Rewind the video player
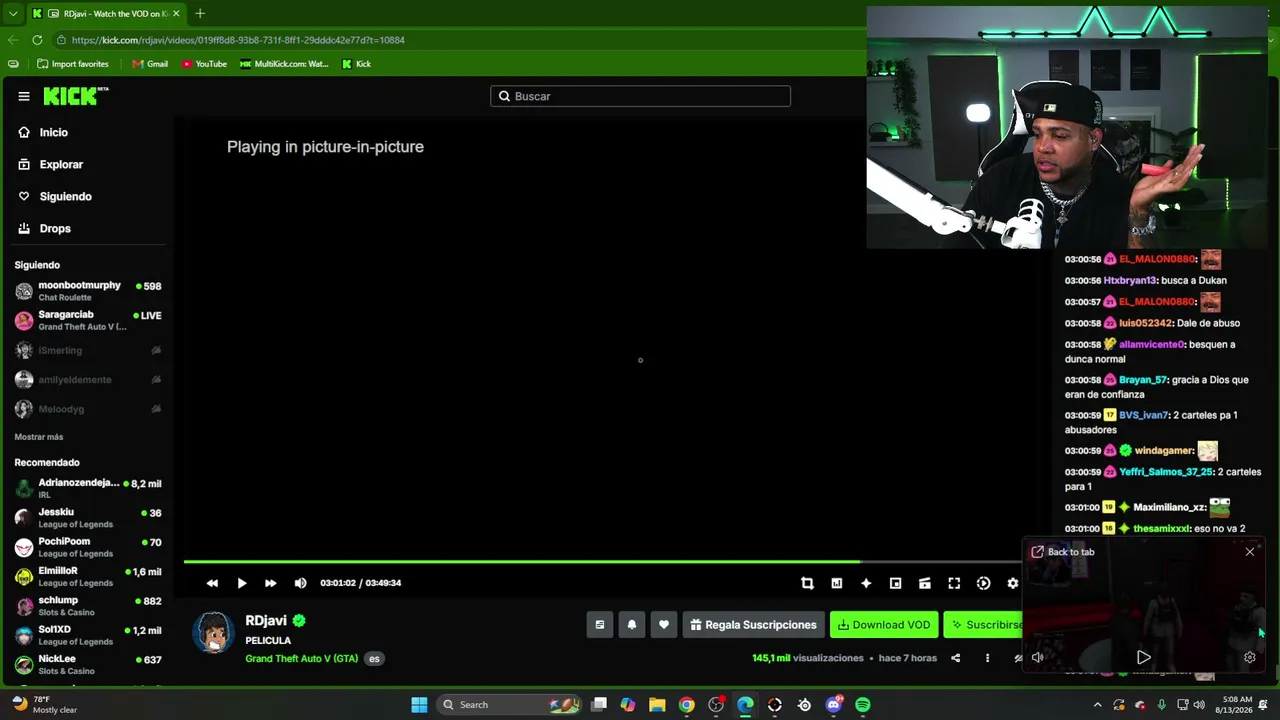The height and width of the screenshot is (720, 1280). (212, 583)
